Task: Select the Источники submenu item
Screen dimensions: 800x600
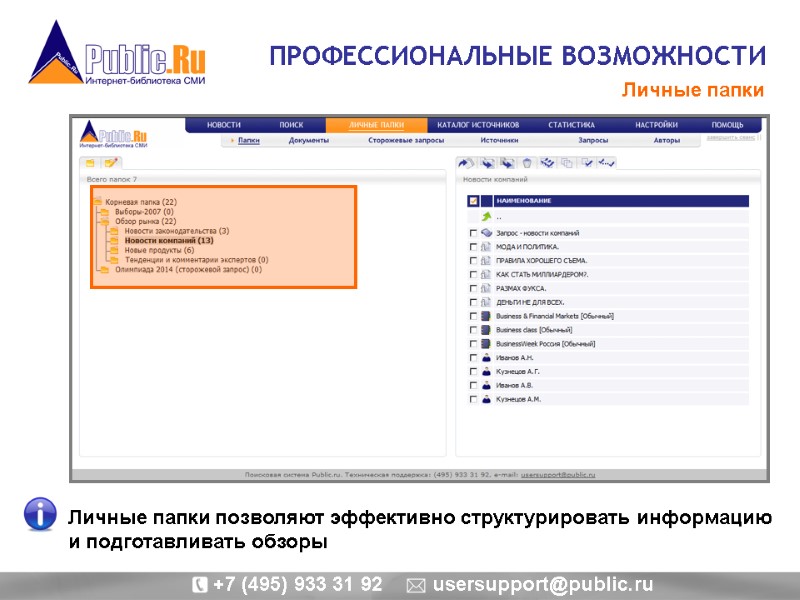Action: point(499,140)
